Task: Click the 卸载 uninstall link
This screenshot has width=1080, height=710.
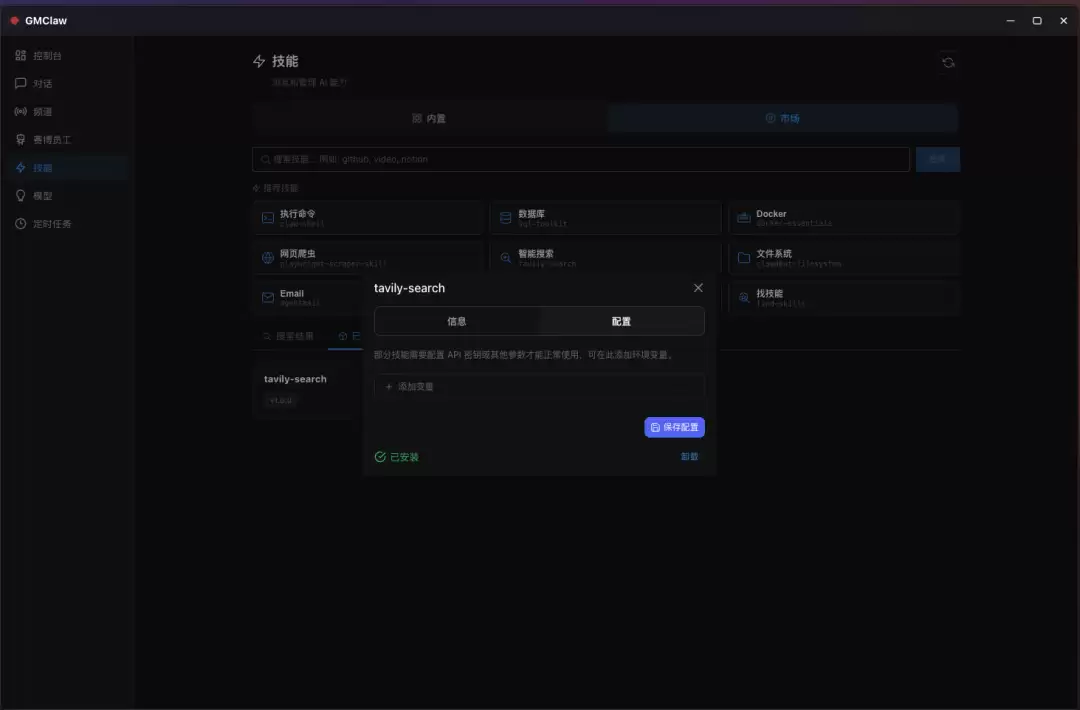Action: click(688, 455)
